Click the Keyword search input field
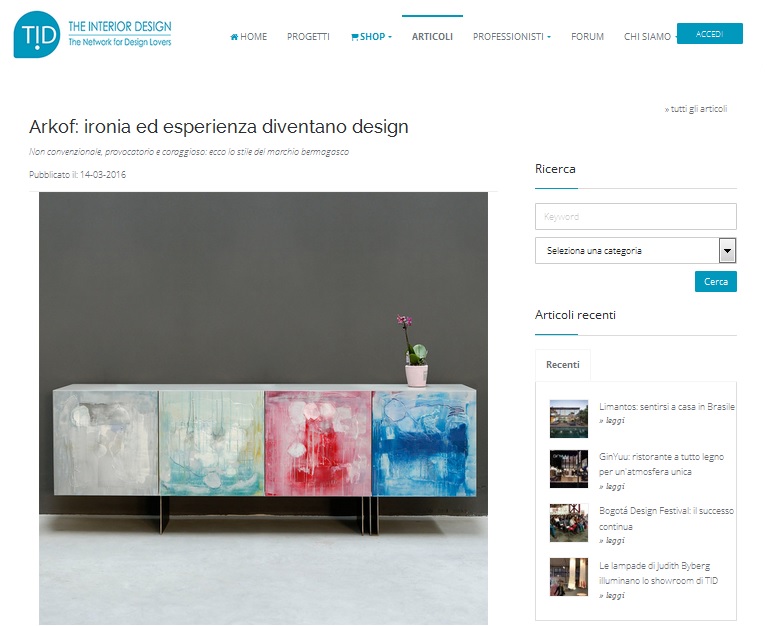778x626 pixels. tap(636, 216)
